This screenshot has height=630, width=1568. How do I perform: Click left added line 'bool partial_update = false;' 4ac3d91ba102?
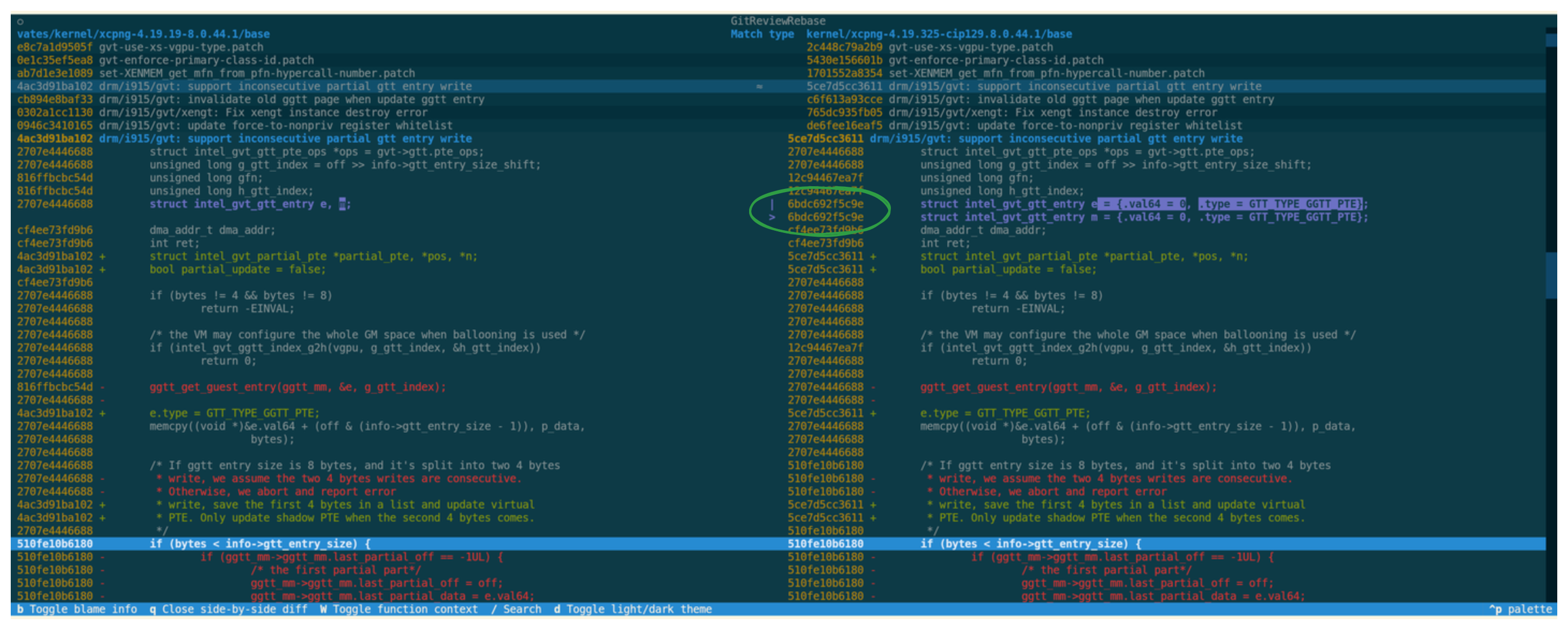[237, 269]
